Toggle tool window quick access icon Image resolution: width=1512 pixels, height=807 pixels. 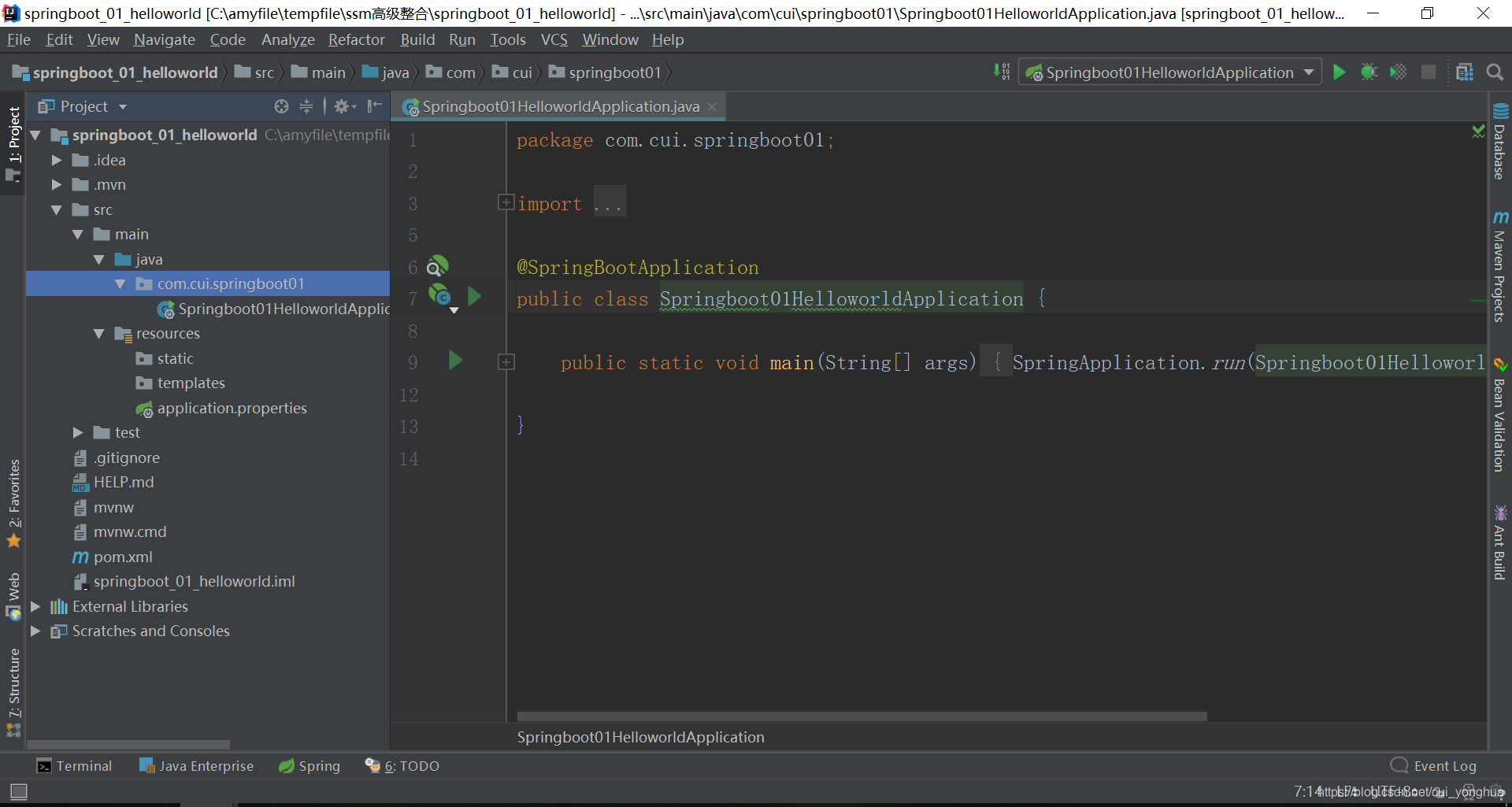click(19, 792)
